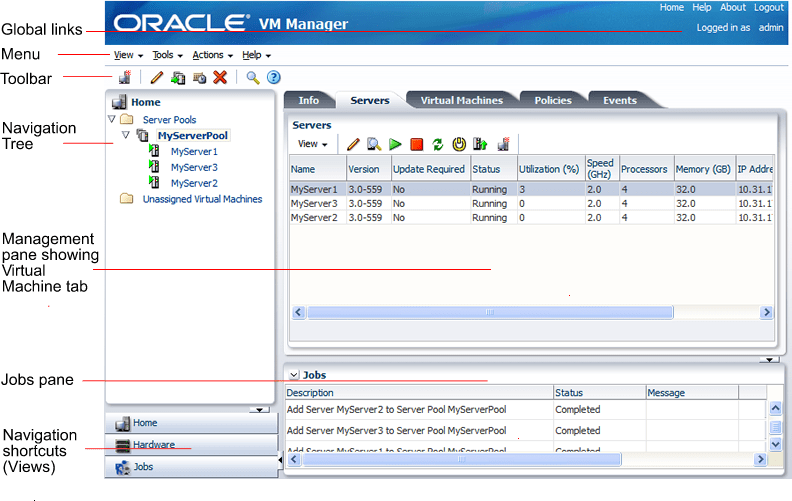Click side collapse arrow beside Jobs shortcut
The image size is (792, 501).
(280, 460)
